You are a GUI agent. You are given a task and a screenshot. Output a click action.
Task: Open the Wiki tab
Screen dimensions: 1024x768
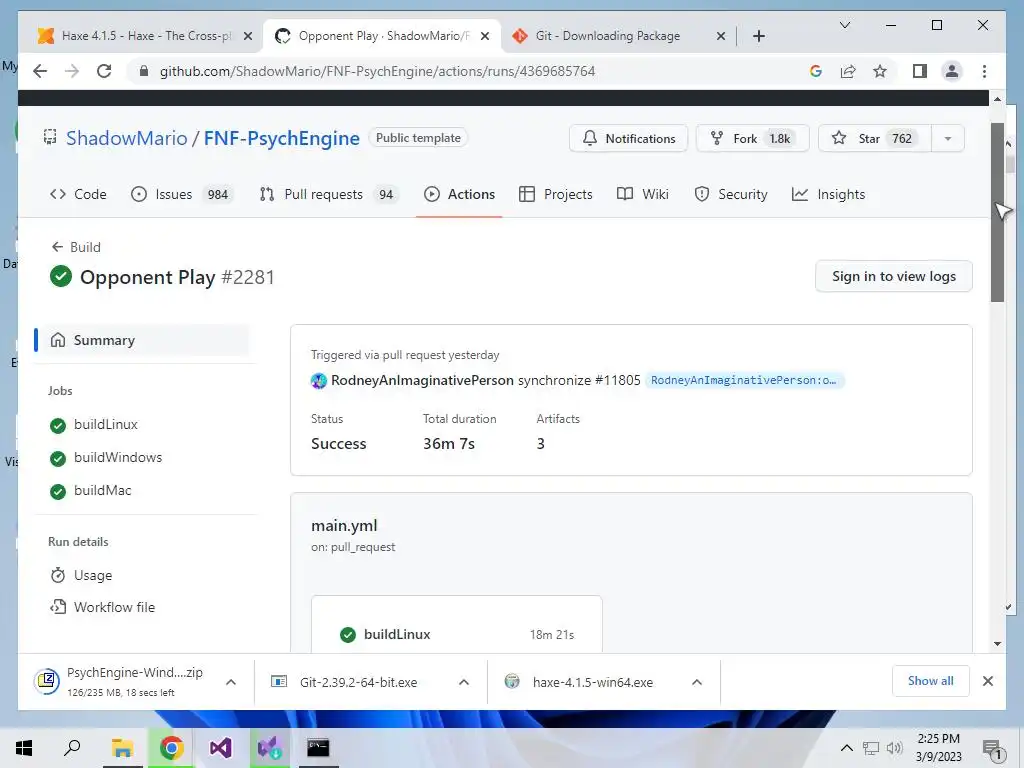643,194
